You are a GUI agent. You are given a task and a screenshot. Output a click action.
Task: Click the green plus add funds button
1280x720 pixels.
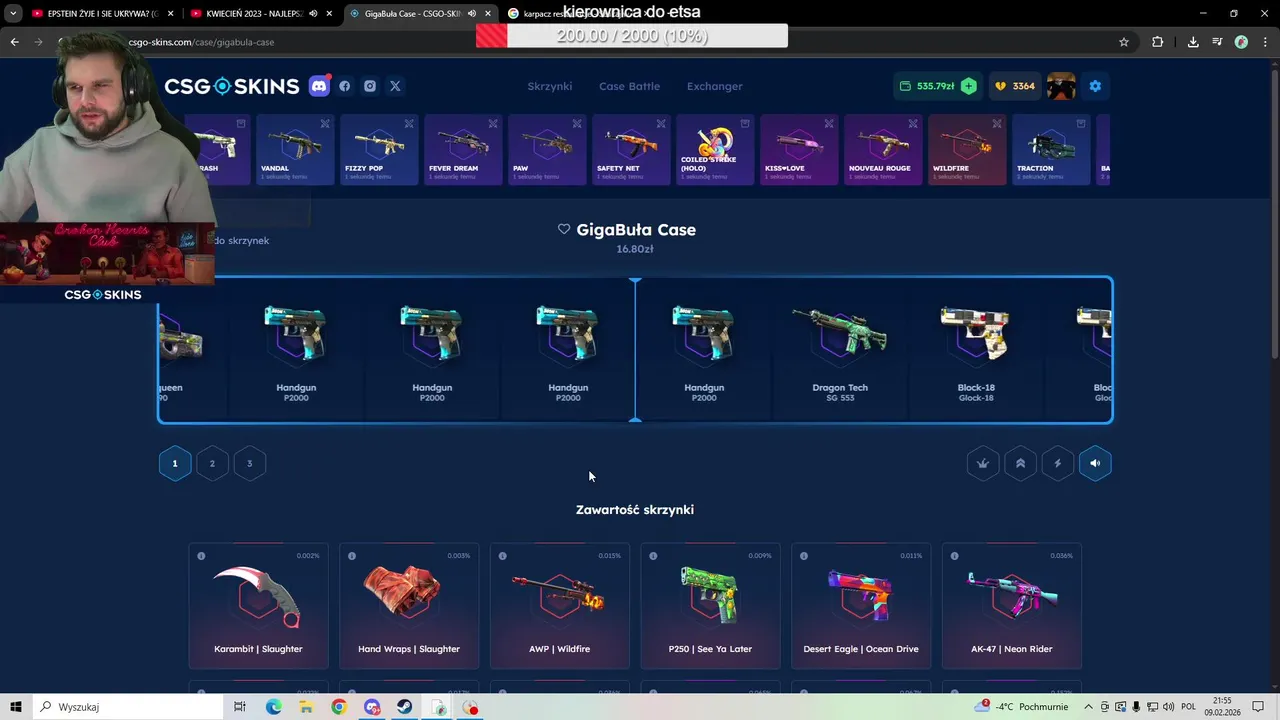(x=968, y=86)
